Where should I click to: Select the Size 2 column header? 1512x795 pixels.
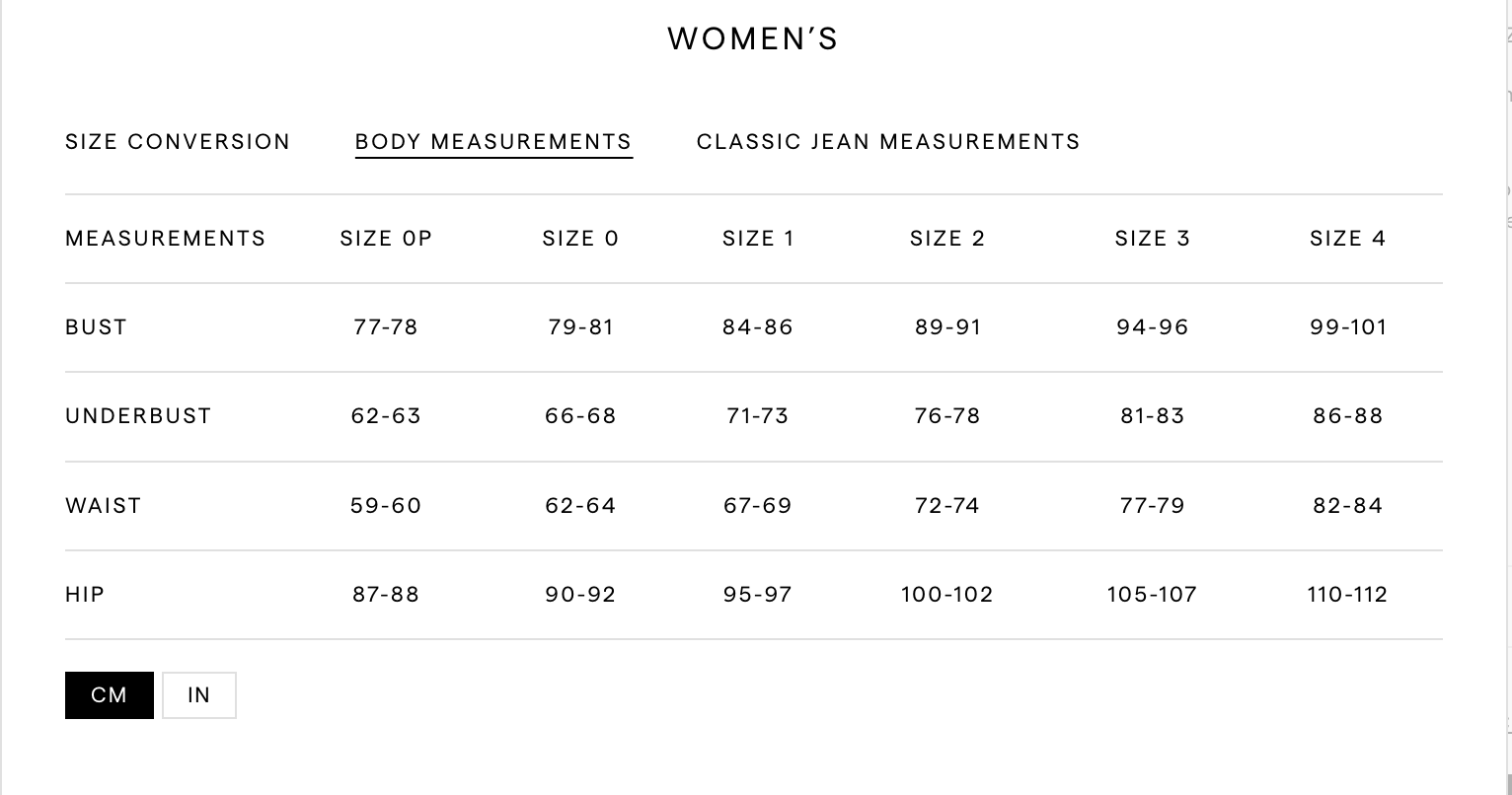947,239
